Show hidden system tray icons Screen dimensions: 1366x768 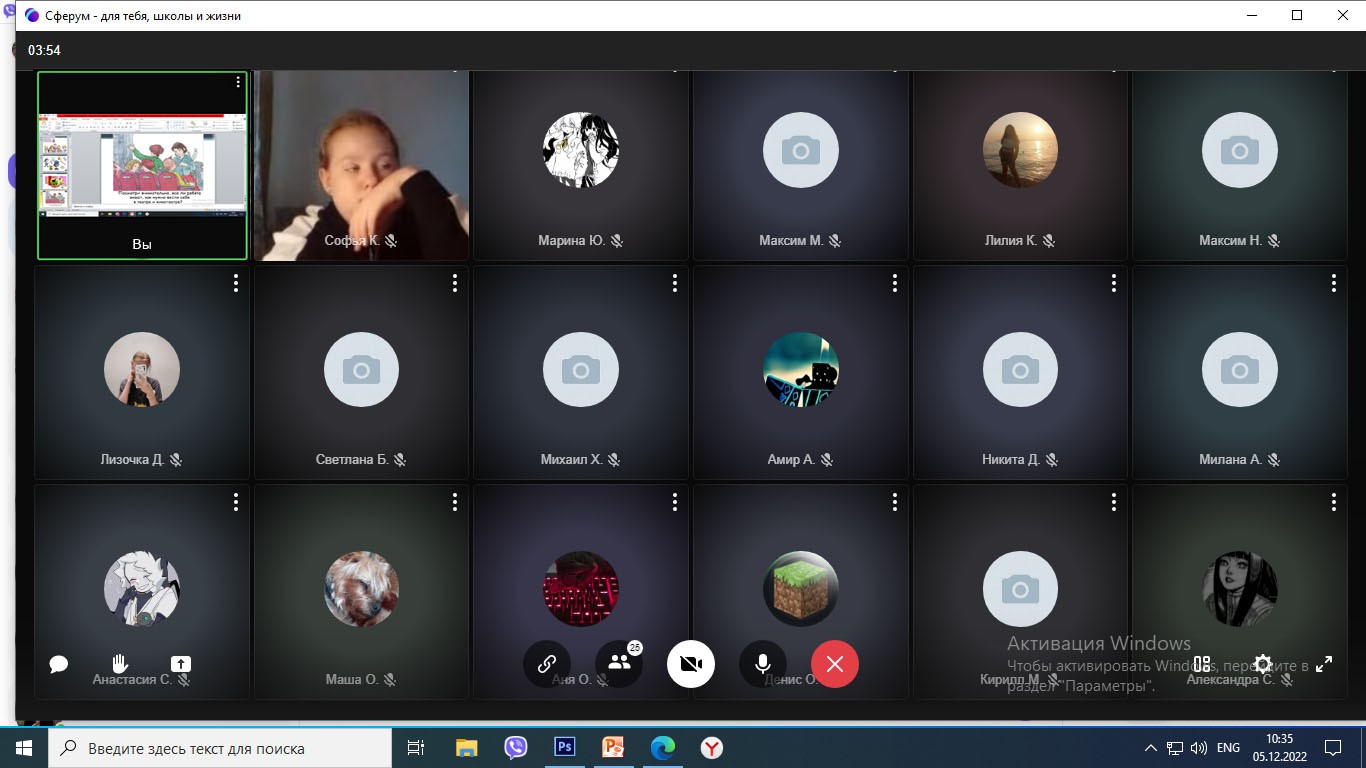pos(1150,748)
